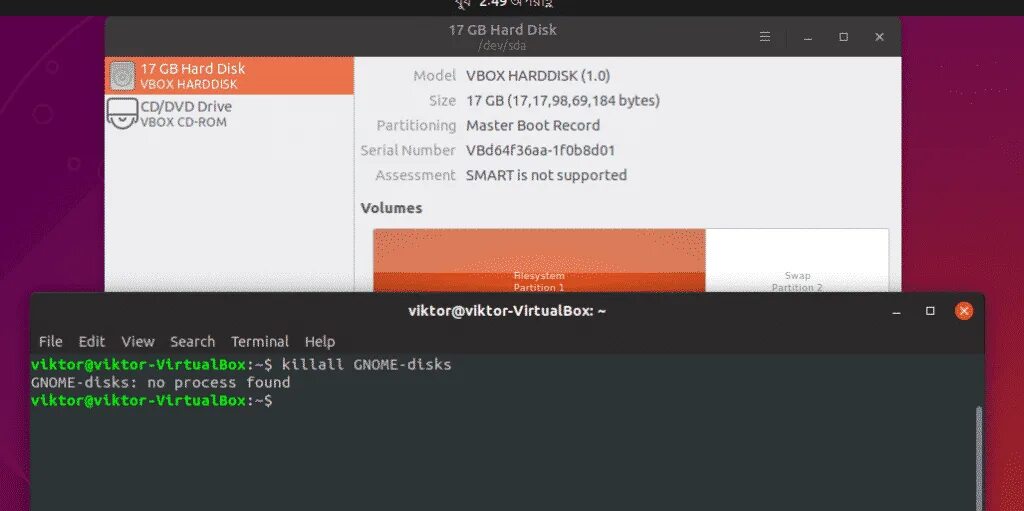Close the terminal with the orange button
Screen dimensions: 1024x511
[964, 311]
